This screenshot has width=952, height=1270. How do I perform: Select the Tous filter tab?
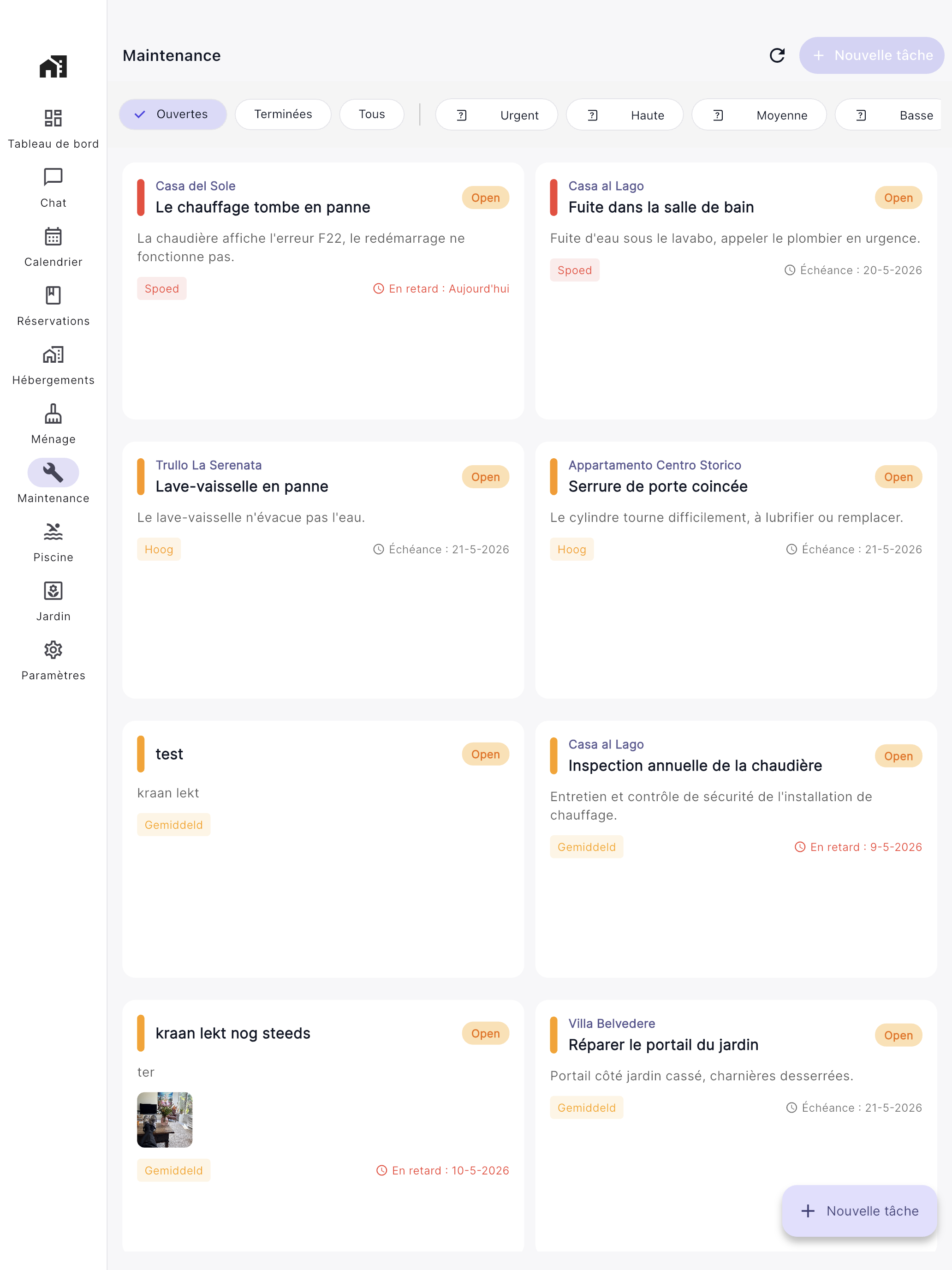pyautogui.click(x=372, y=114)
